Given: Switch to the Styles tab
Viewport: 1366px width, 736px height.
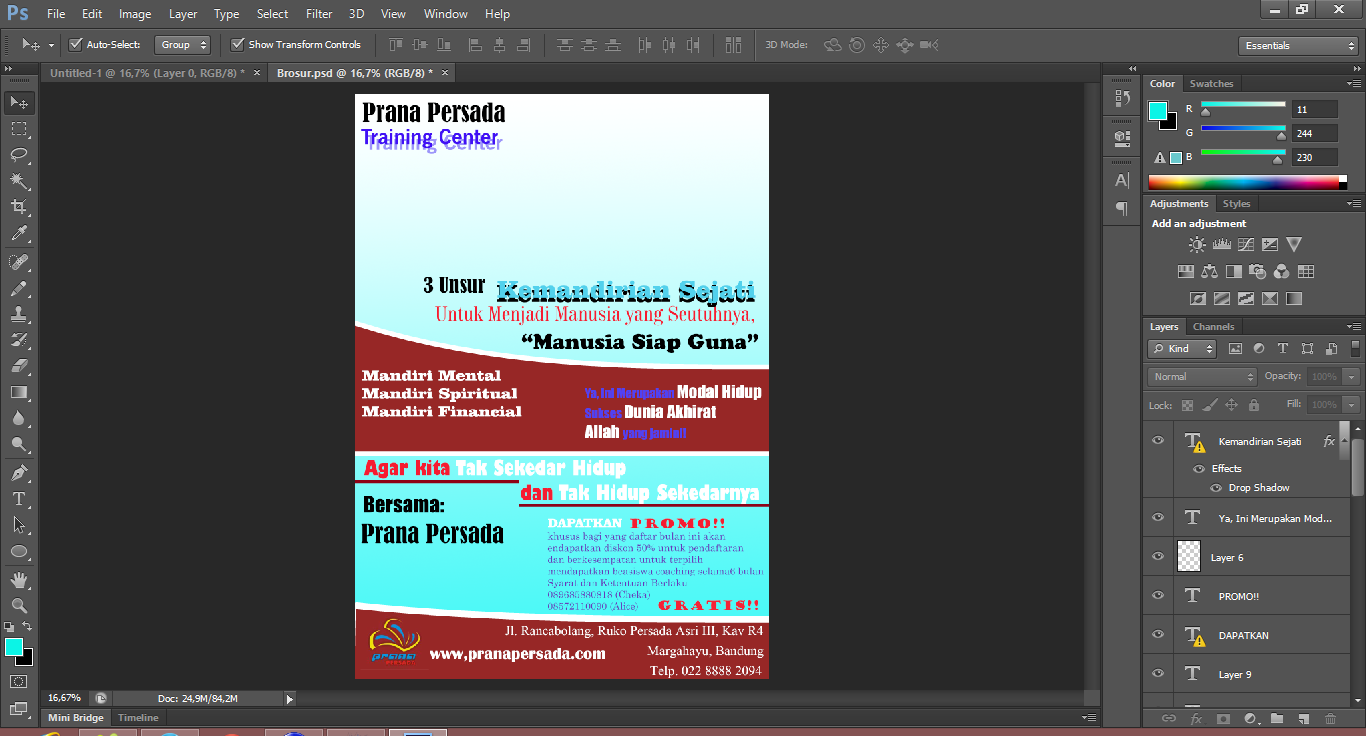Looking at the screenshot, I should coord(1236,204).
